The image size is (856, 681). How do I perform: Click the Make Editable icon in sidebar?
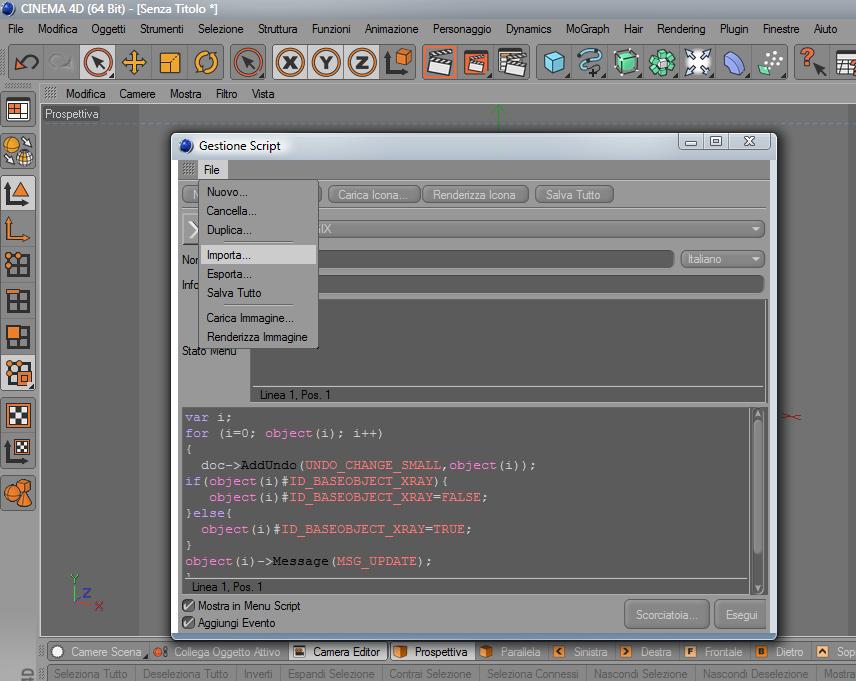[18, 151]
